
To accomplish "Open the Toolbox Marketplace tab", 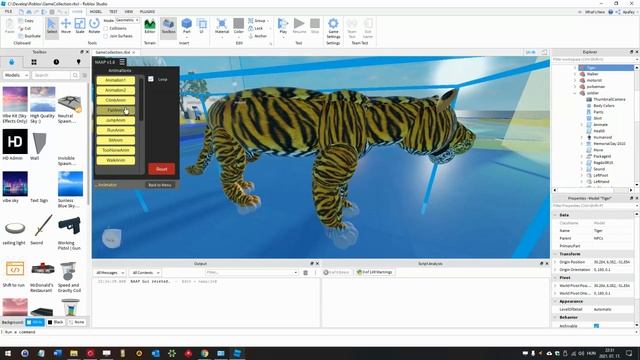I will [x=11, y=62].
